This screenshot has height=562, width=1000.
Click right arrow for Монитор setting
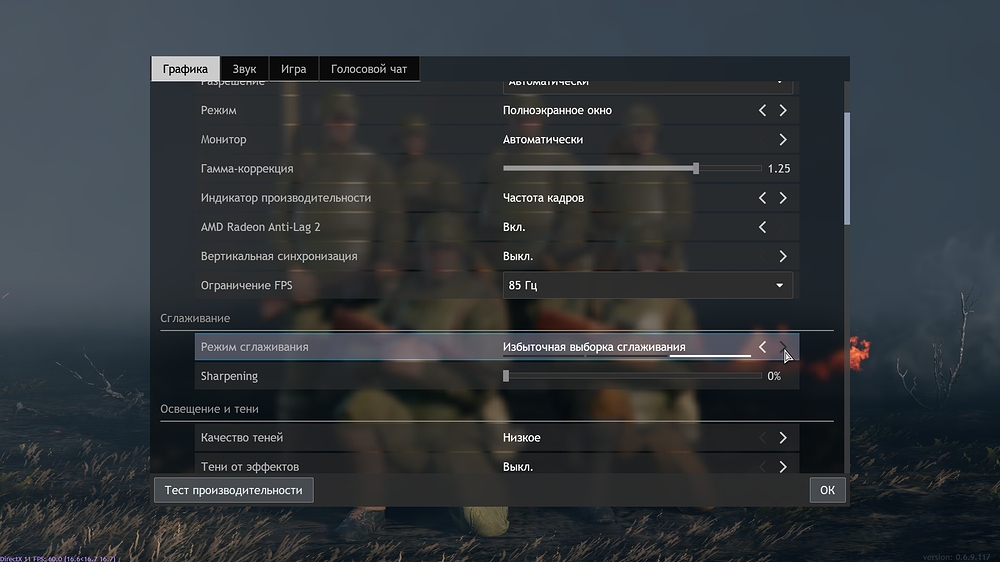783,140
